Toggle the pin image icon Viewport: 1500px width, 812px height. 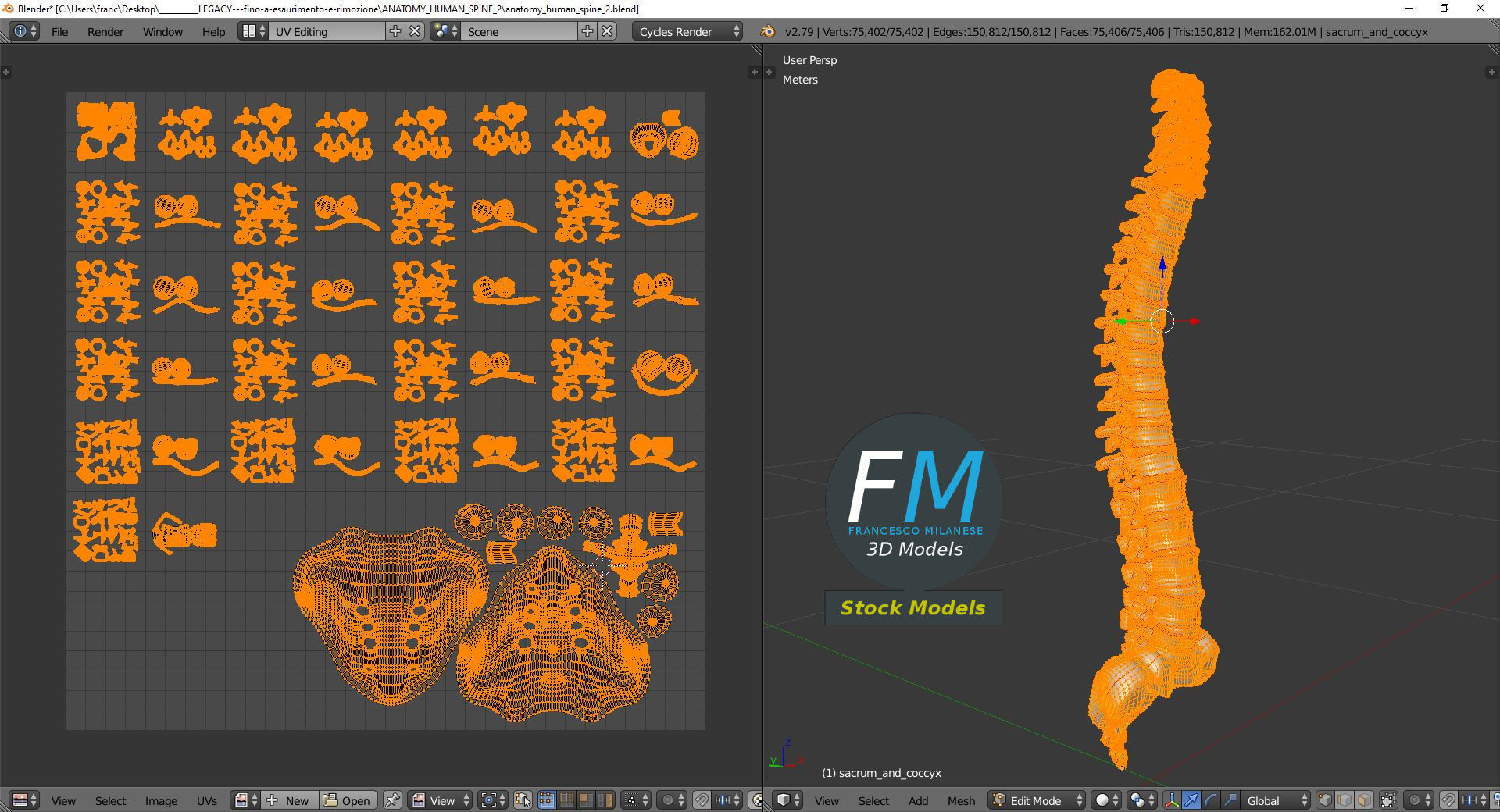point(392,800)
